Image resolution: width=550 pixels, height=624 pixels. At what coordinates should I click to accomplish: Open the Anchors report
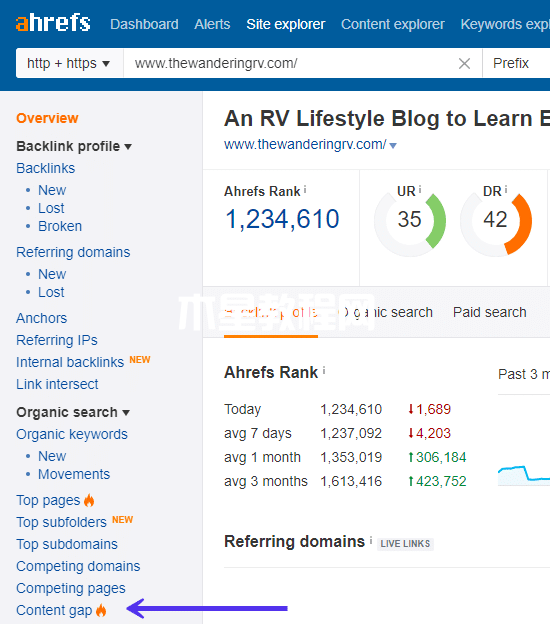click(41, 318)
